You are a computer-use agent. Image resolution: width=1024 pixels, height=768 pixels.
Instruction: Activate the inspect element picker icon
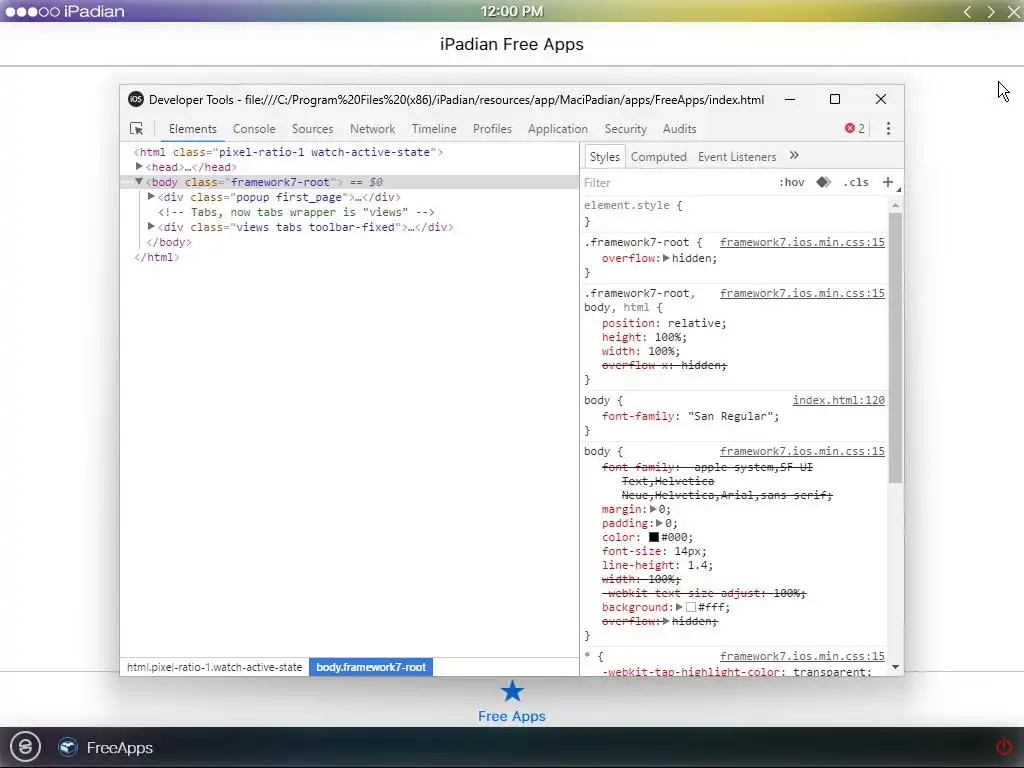[x=136, y=129]
